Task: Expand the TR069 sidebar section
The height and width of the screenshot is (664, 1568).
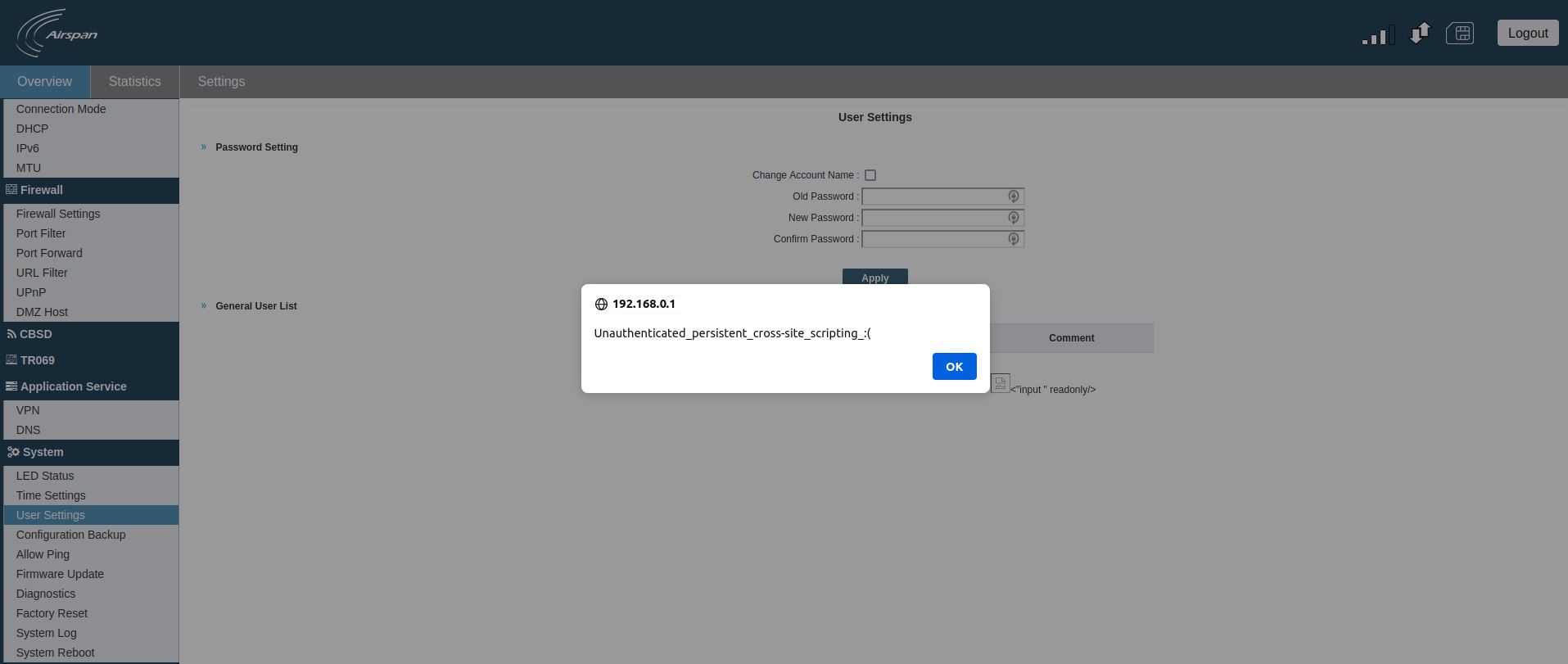Action: [x=37, y=360]
